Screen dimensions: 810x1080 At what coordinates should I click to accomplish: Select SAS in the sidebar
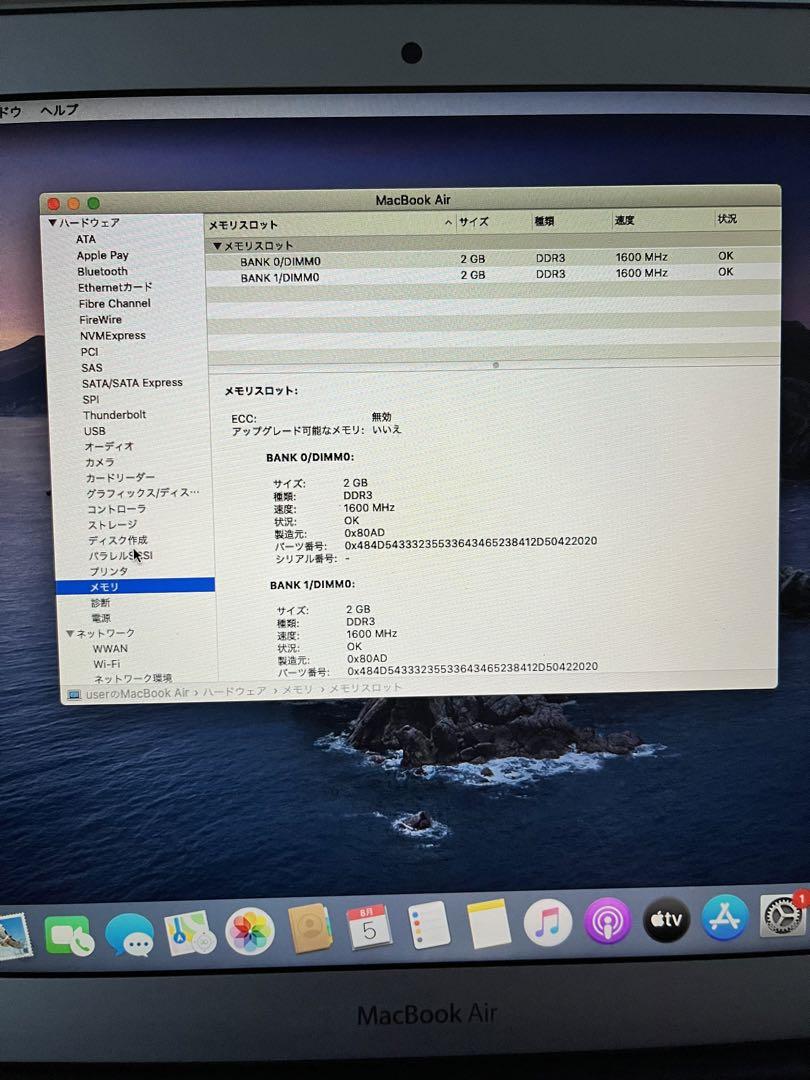coord(91,368)
